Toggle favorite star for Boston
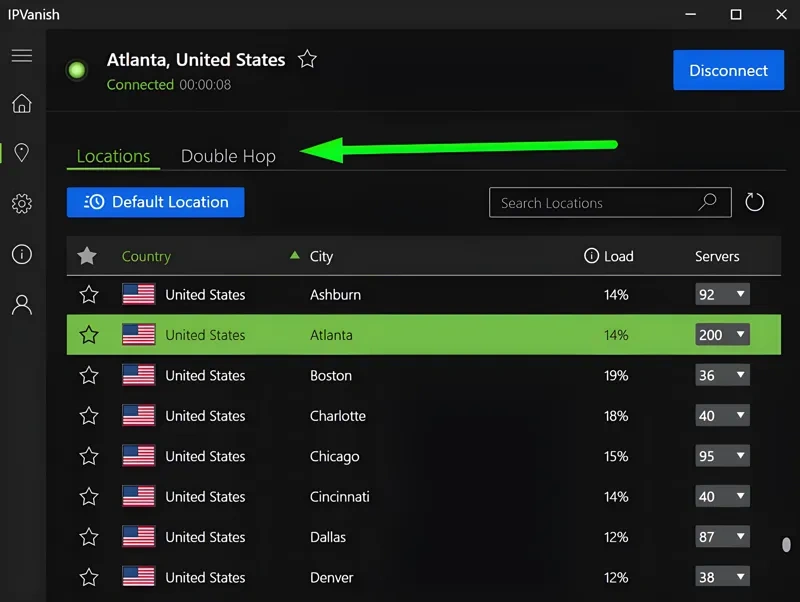The height and width of the screenshot is (602, 800). pos(89,375)
